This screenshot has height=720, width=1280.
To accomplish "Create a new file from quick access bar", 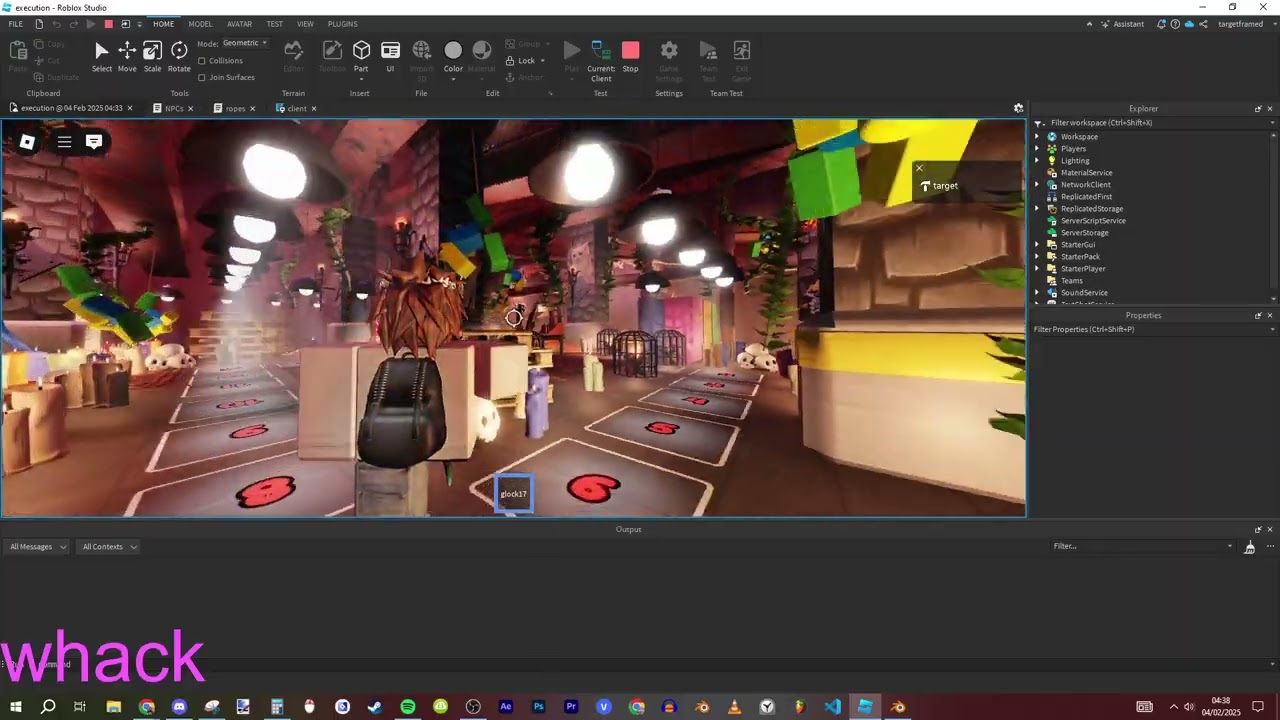I will pos(39,24).
